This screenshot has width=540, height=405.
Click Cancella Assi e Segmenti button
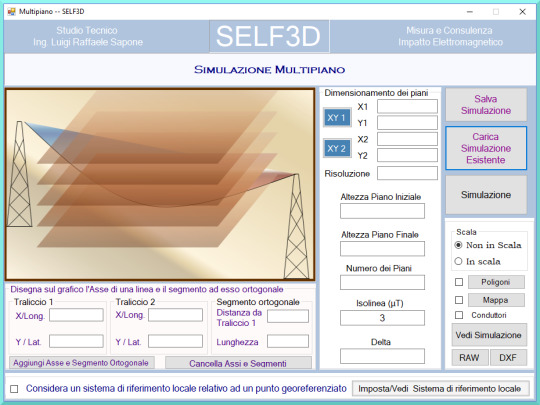(238, 363)
